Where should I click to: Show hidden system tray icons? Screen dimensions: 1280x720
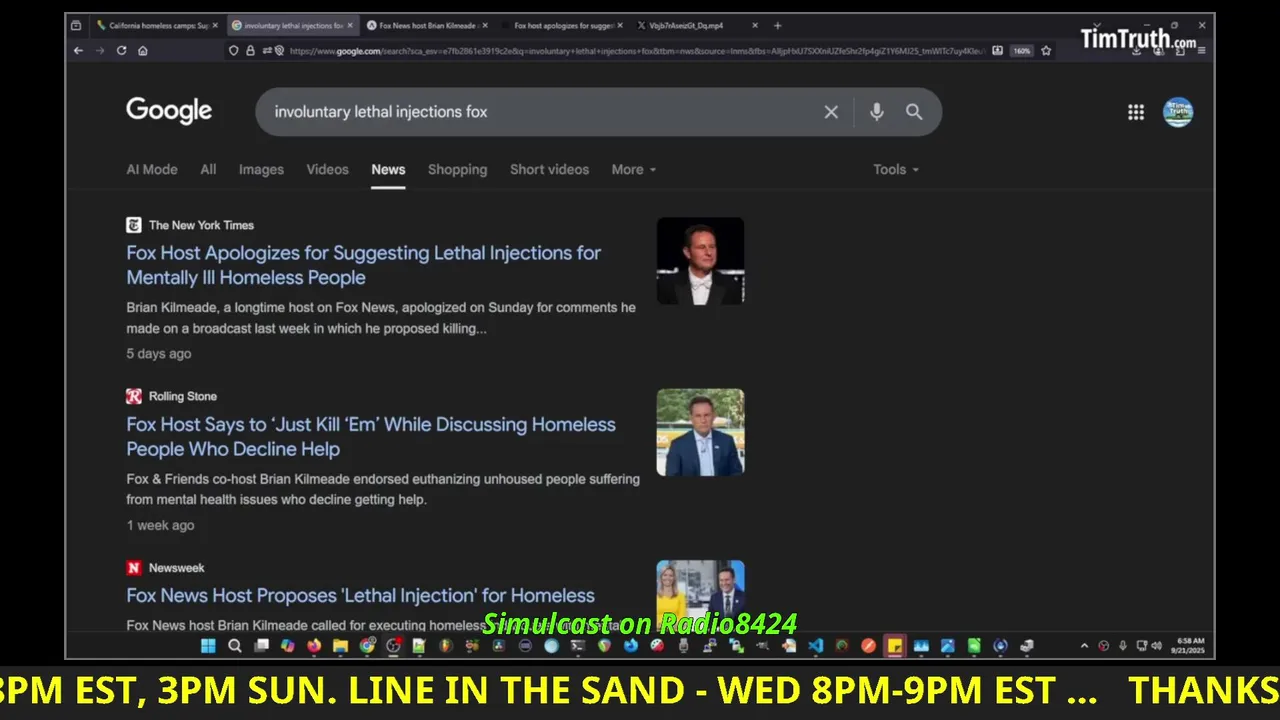pyautogui.click(x=1084, y=646)
